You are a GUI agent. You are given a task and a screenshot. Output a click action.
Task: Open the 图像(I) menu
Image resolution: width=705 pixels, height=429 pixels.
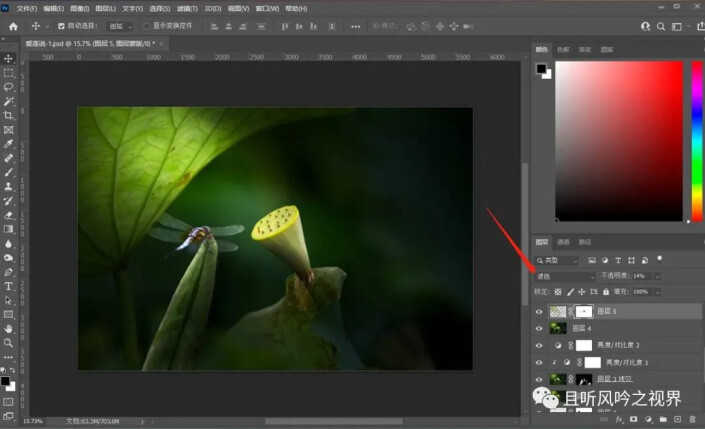79,8
